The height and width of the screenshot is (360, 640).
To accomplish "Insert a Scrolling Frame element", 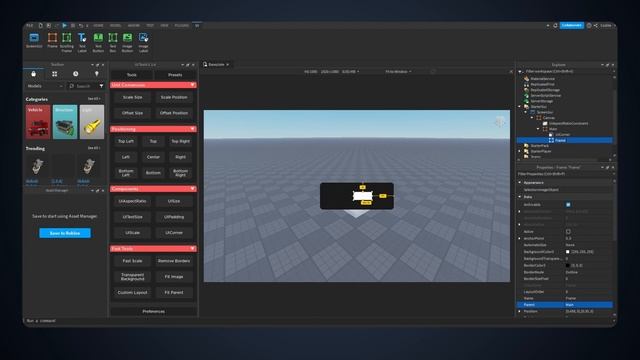I will coord(67,42).
